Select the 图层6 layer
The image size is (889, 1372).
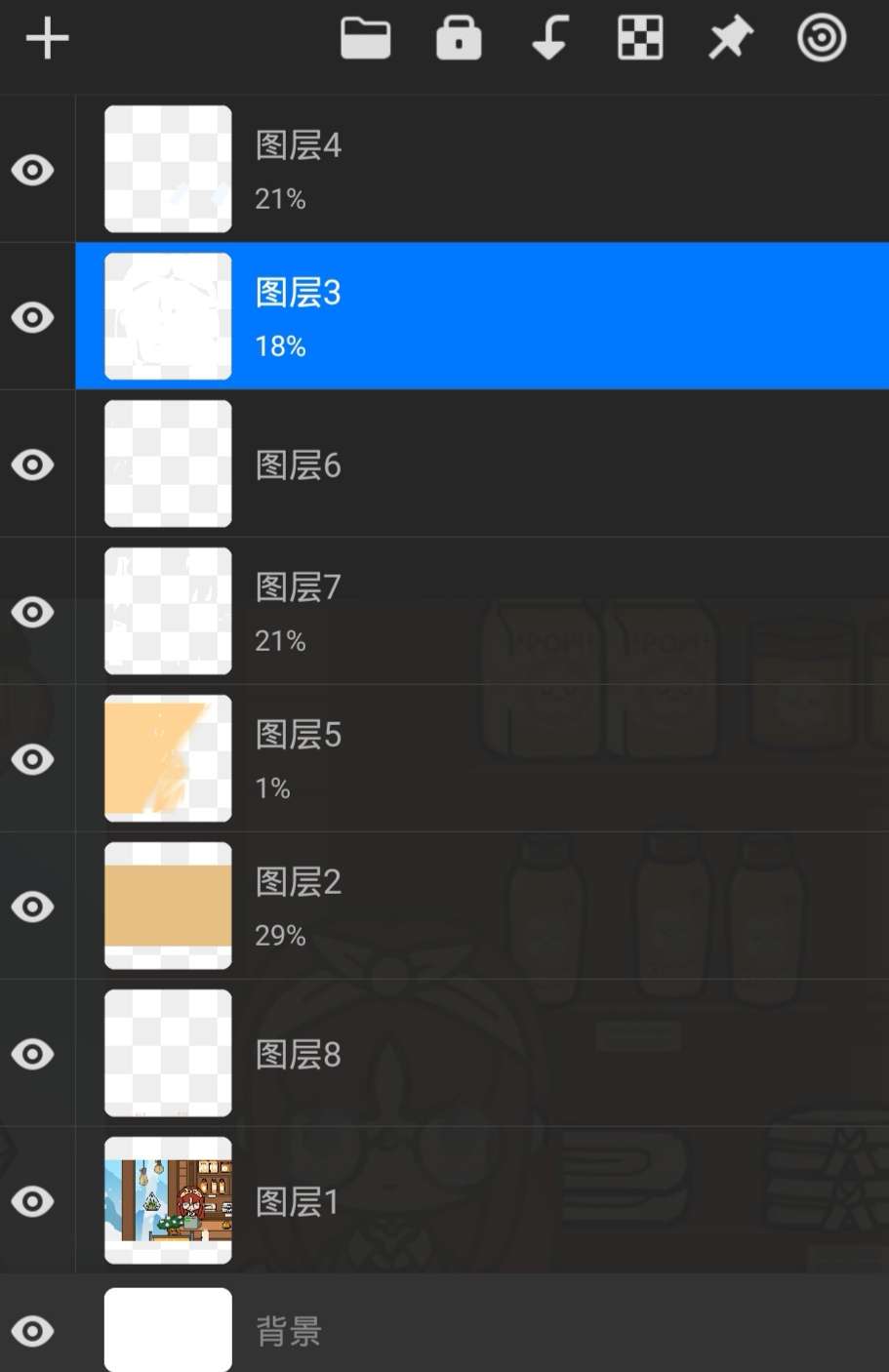pyautogui.click(x=299, y=465)
